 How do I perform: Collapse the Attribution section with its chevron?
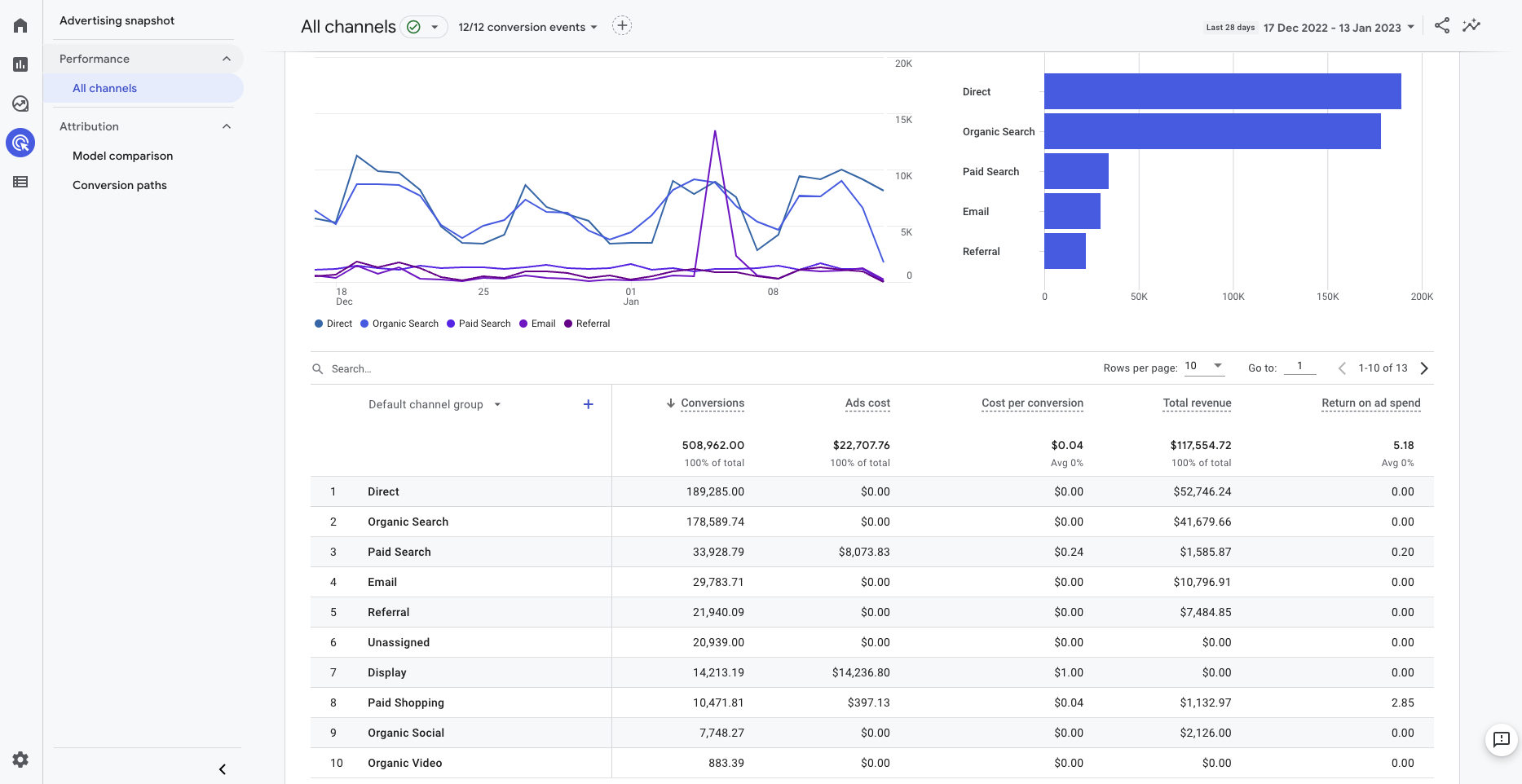click(x=226, y=126)
